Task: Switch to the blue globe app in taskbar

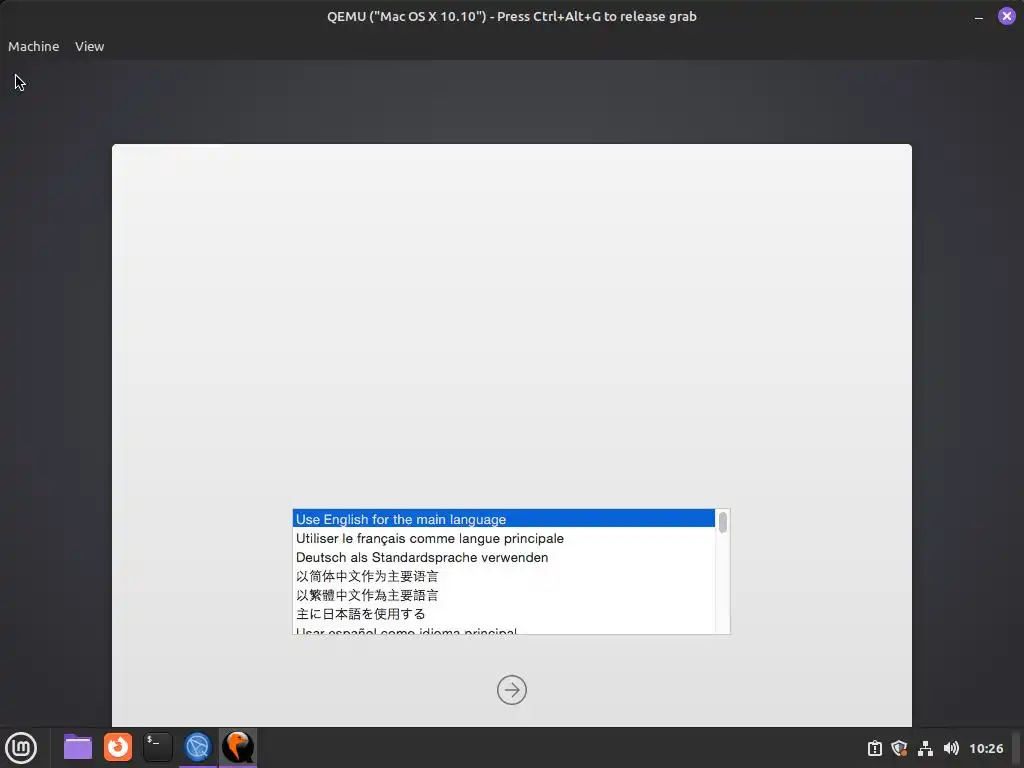Action: point(197,747)
